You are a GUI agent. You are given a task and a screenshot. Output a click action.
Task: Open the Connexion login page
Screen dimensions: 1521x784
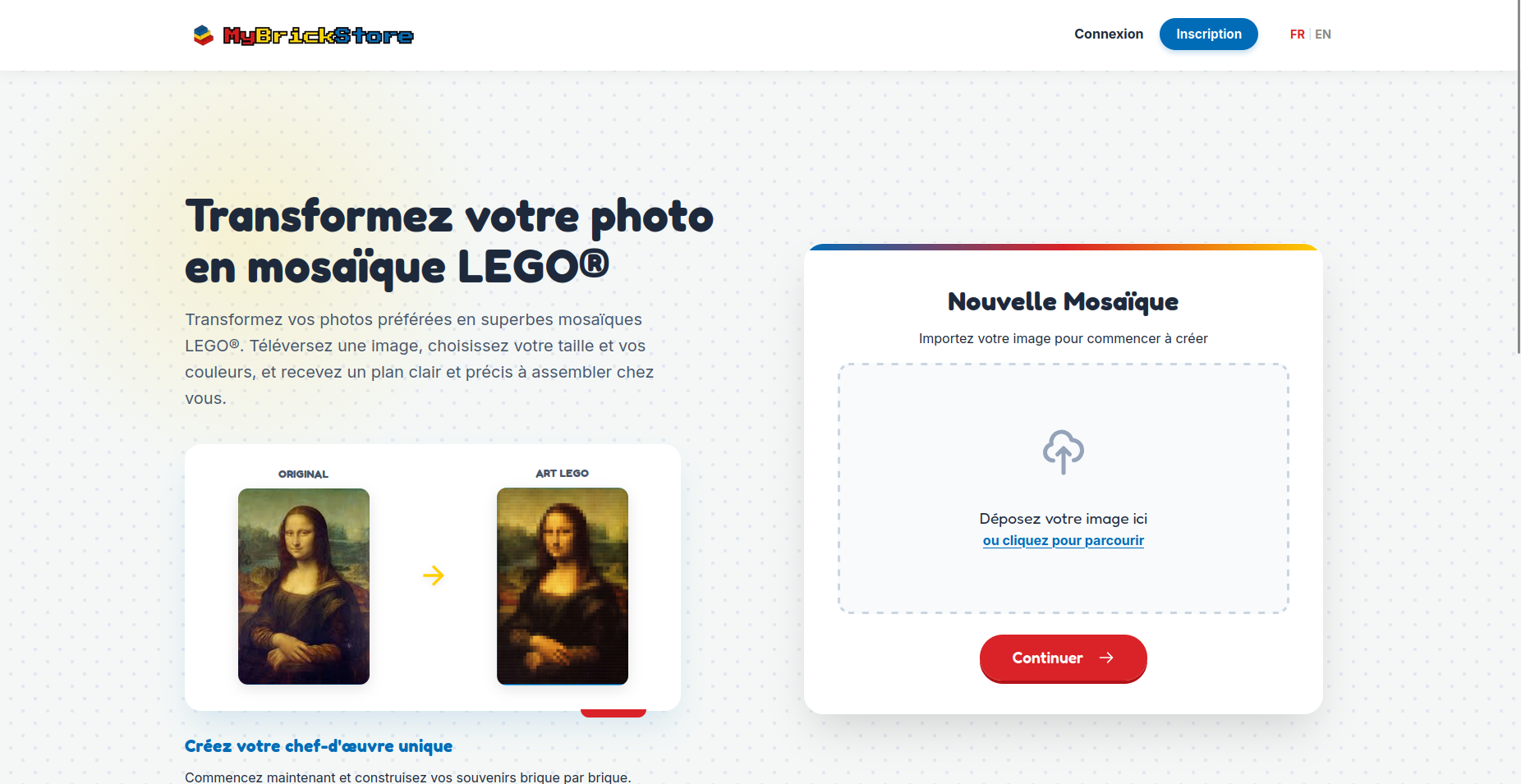click(1109, 34)
